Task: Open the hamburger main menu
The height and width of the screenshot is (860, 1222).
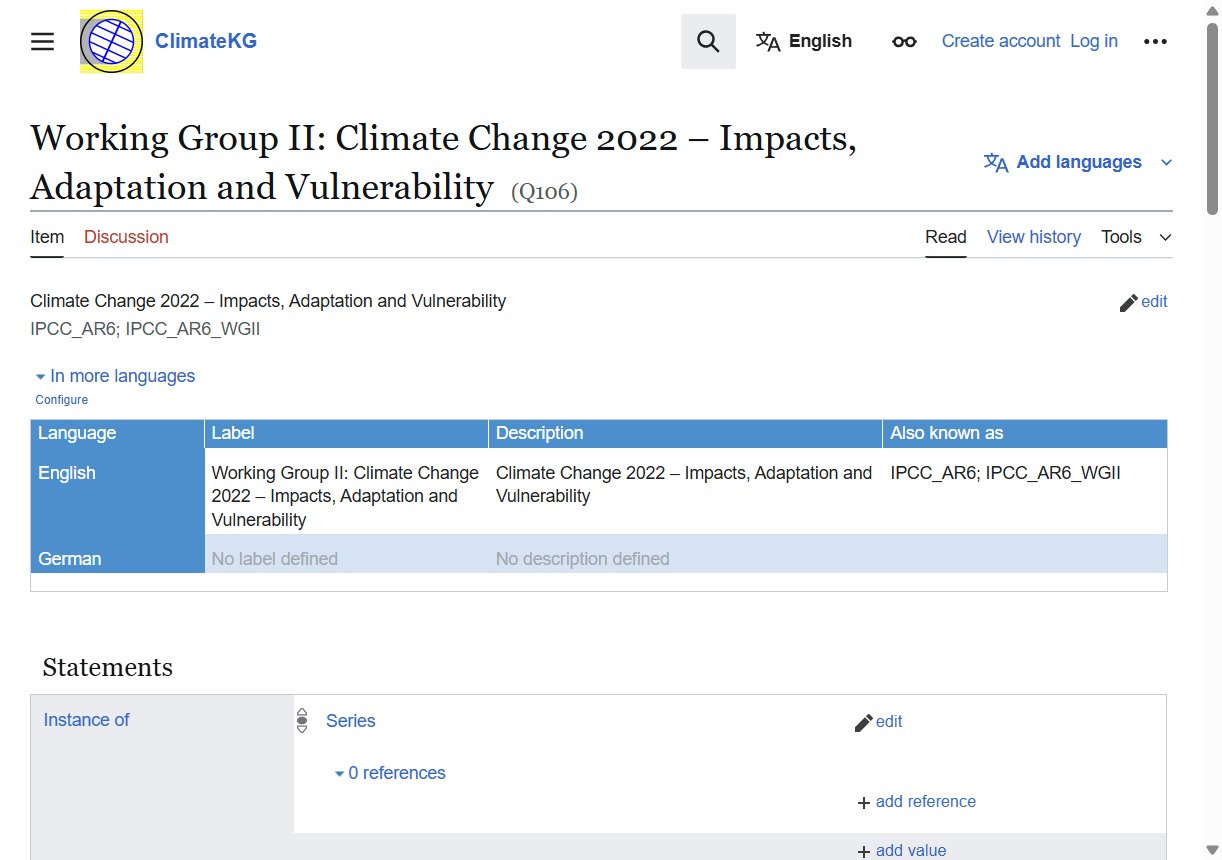Action: 42,41
